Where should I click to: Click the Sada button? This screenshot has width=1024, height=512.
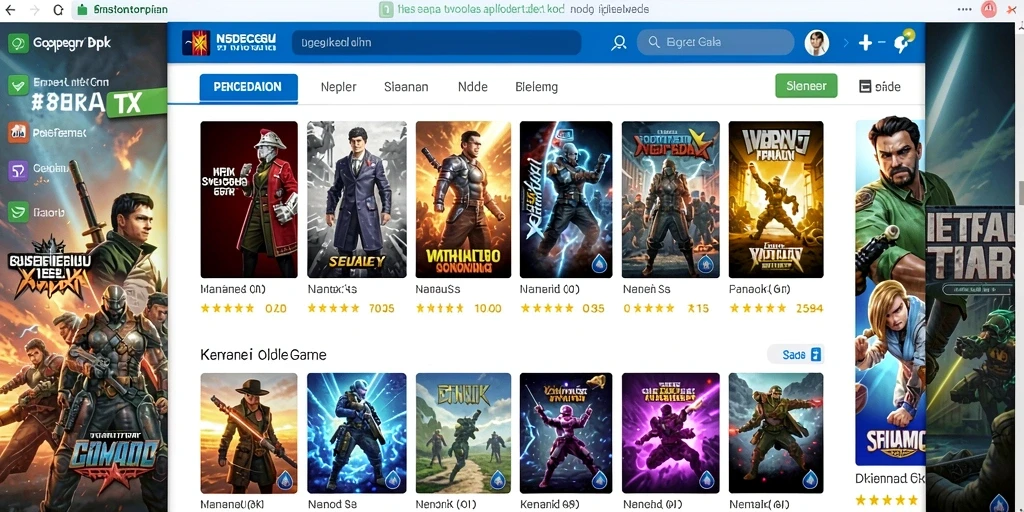point(795,355)
